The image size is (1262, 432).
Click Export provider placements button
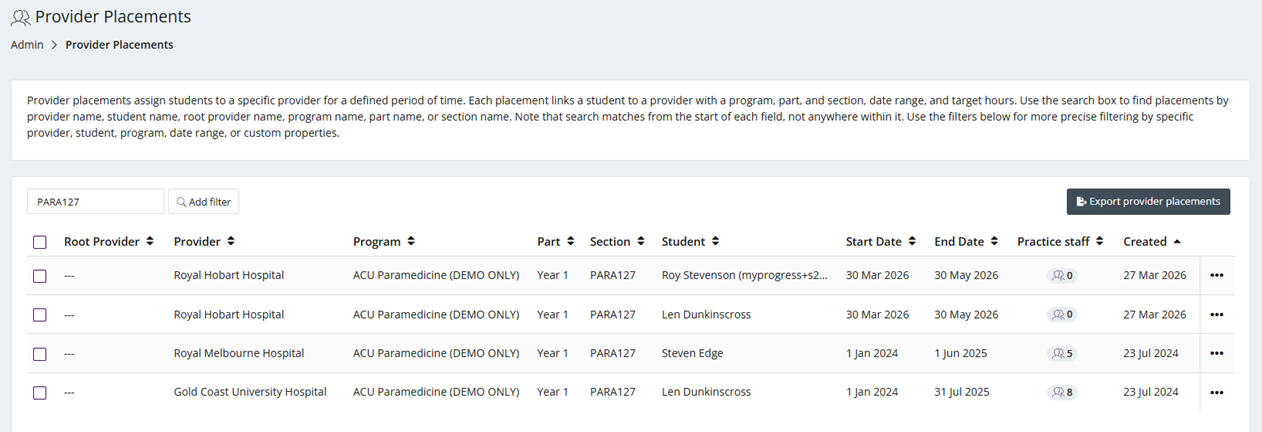click(1148, 201)
